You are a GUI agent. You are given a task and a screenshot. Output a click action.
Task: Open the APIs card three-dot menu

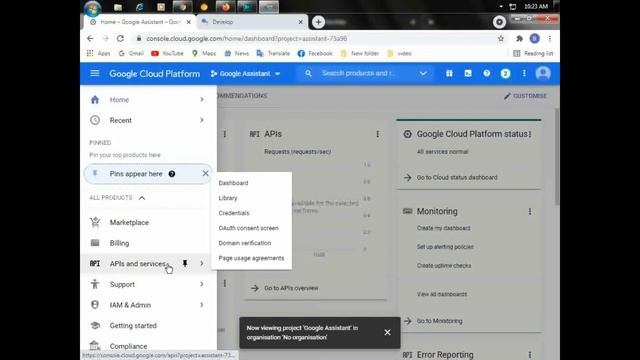click(378, 134)
